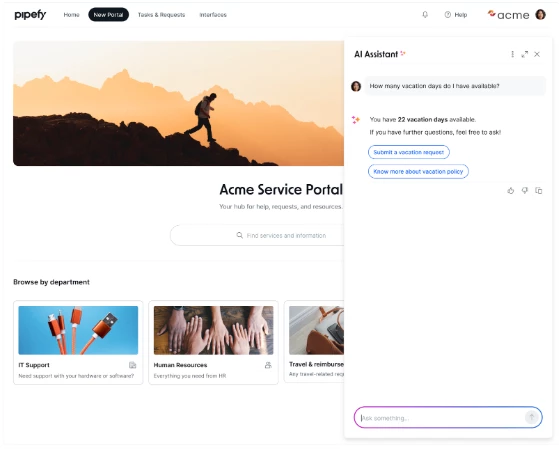Viewport: 559px width, 449px height.
Task: Go to the Home tab
Action: [71, 15]
